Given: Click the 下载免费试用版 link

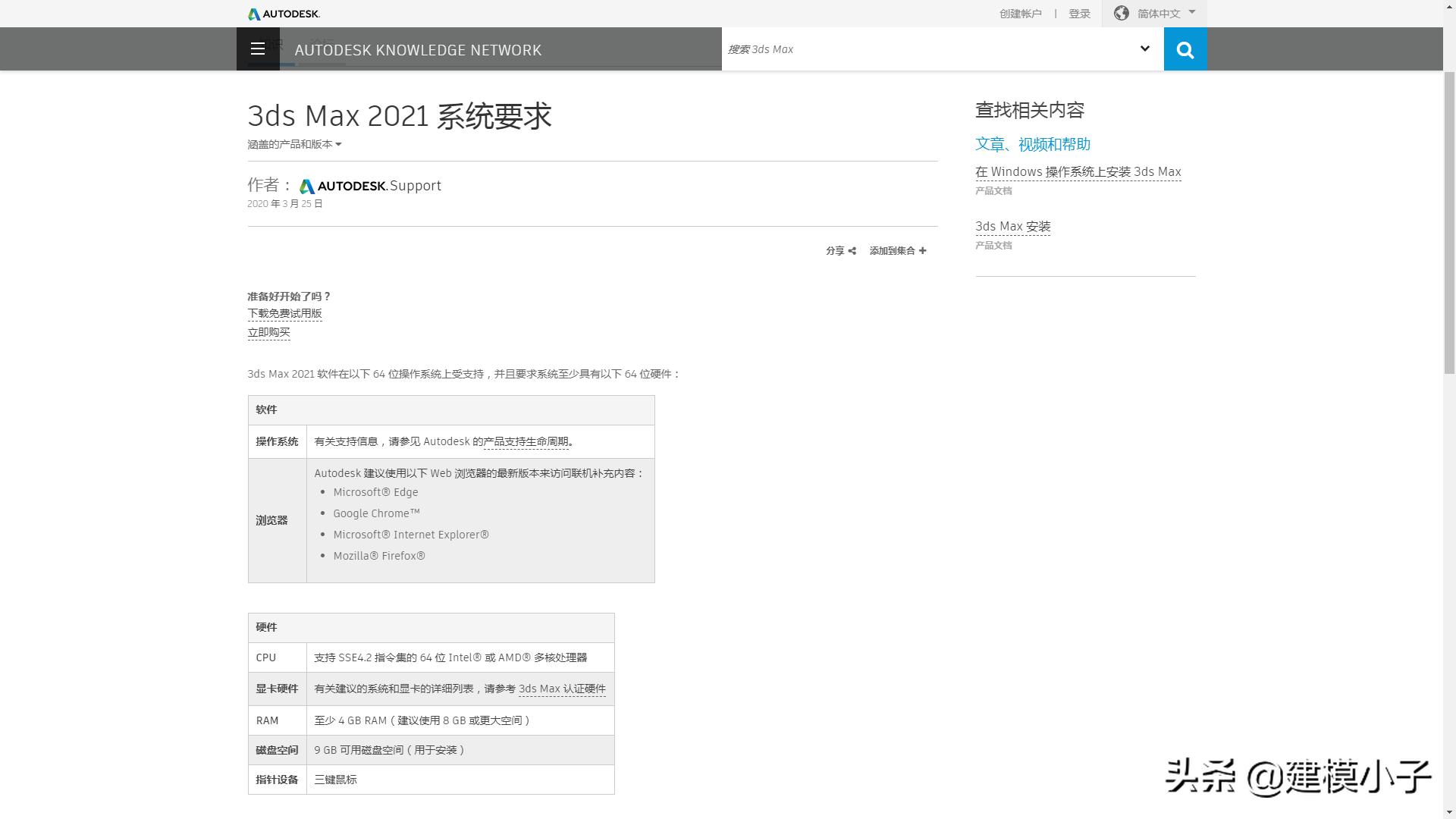Looking at the screenshot, I should pyautogui.click(x=284, y=313).
